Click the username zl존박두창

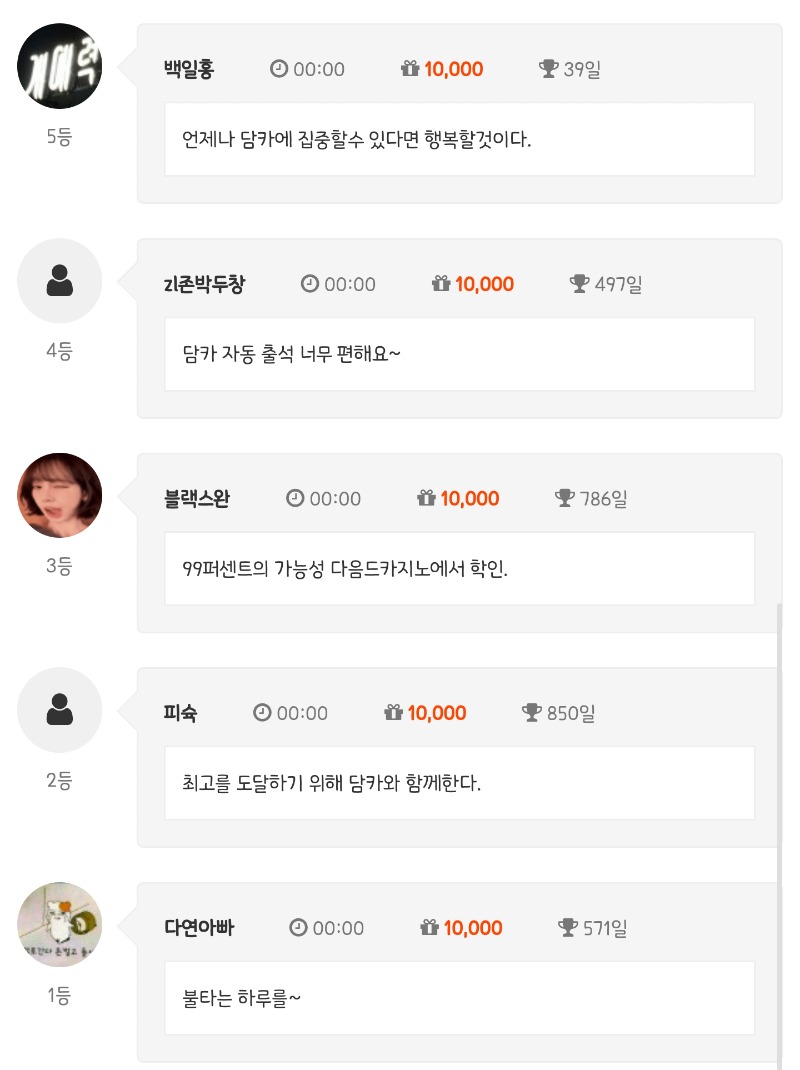point(204,284)
